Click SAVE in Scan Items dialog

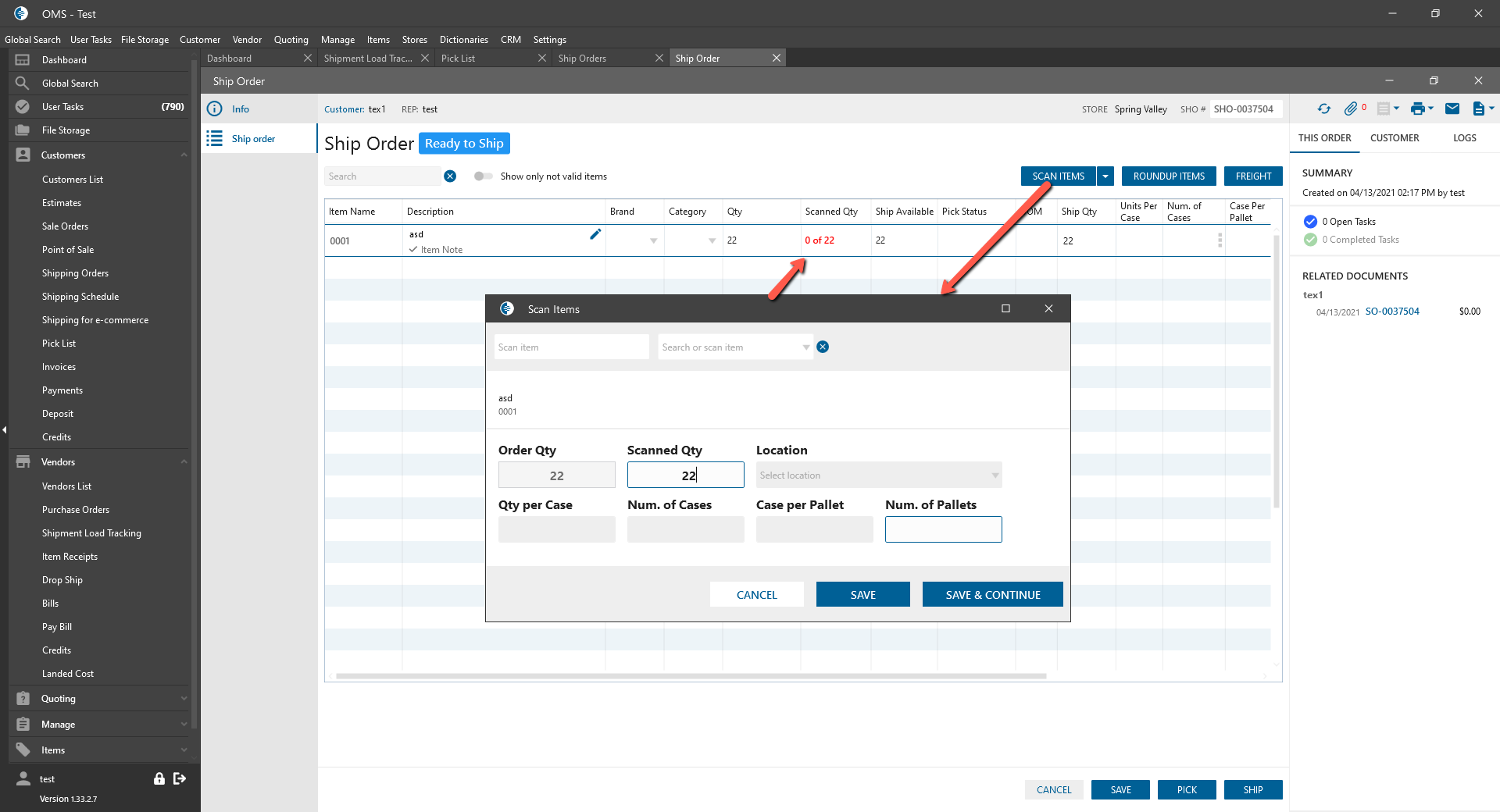click(x=863, y=595)
